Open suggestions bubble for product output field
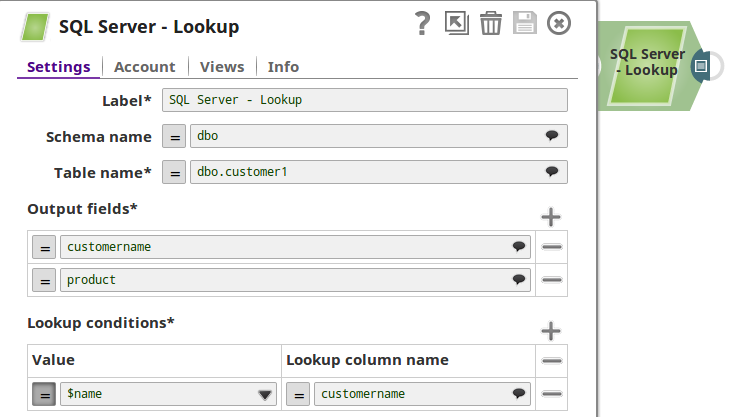The width and height of the screenshot is (738, 417). coord(519,279)
